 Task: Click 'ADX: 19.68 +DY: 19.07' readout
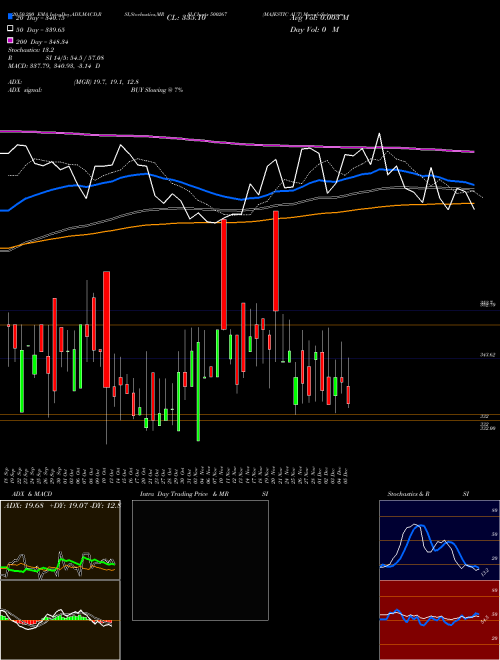[62, 505]
